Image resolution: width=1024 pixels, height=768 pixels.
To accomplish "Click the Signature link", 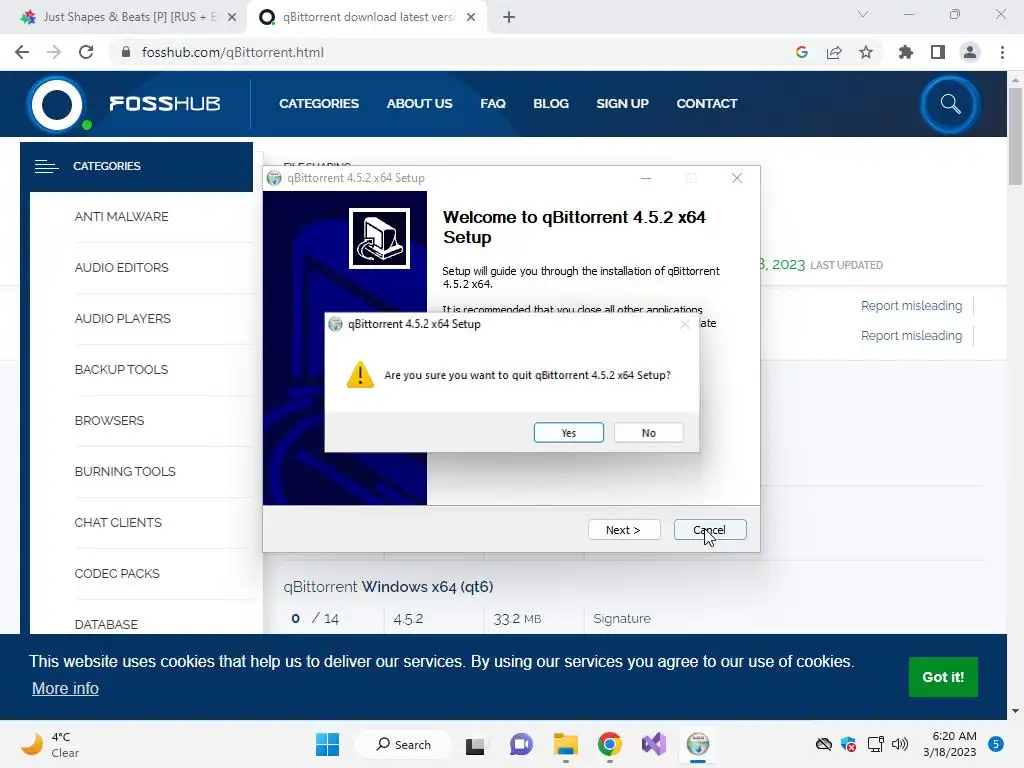I will point(622,618).
